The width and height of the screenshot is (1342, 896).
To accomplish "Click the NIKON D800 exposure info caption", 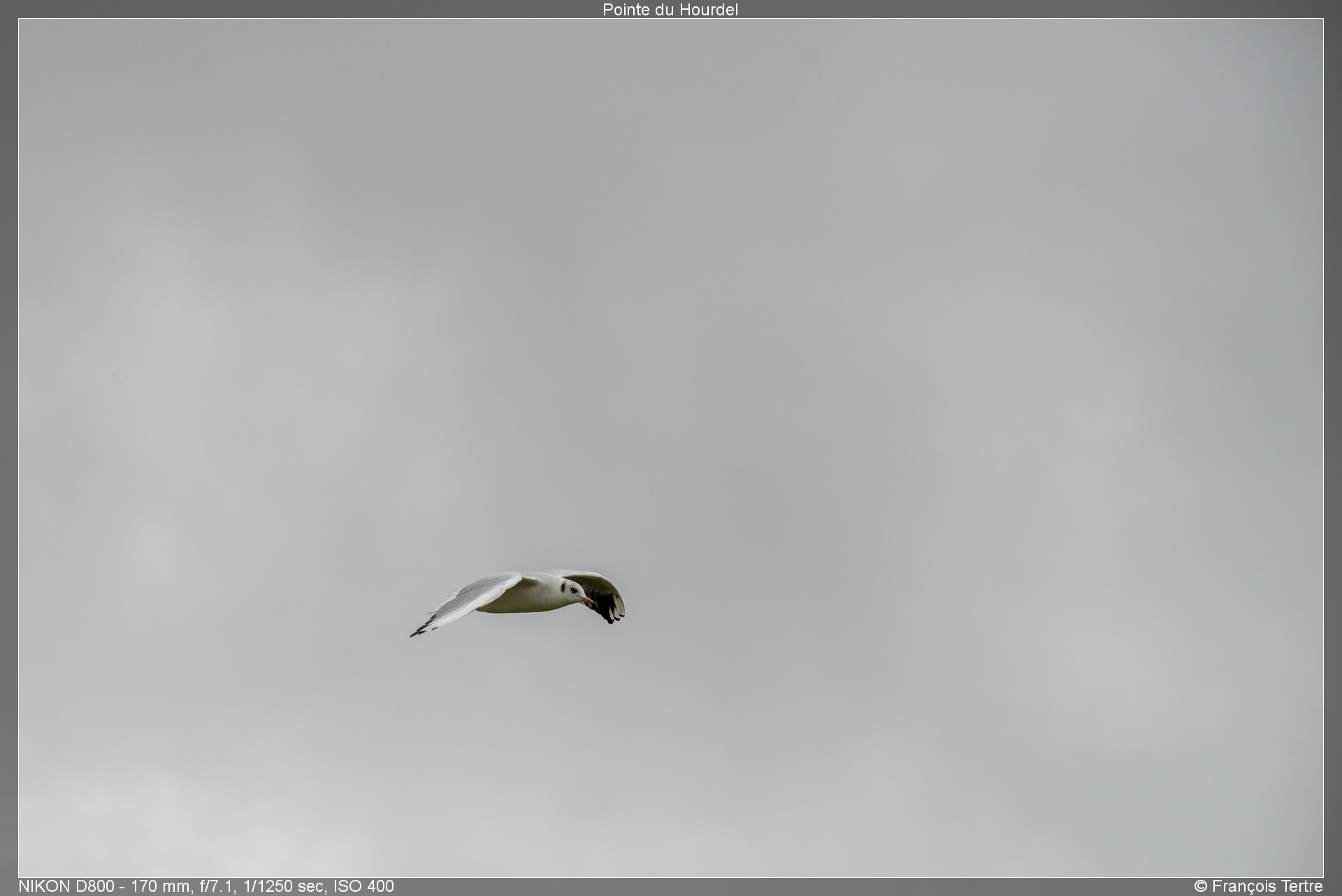I will click(206, 886).
